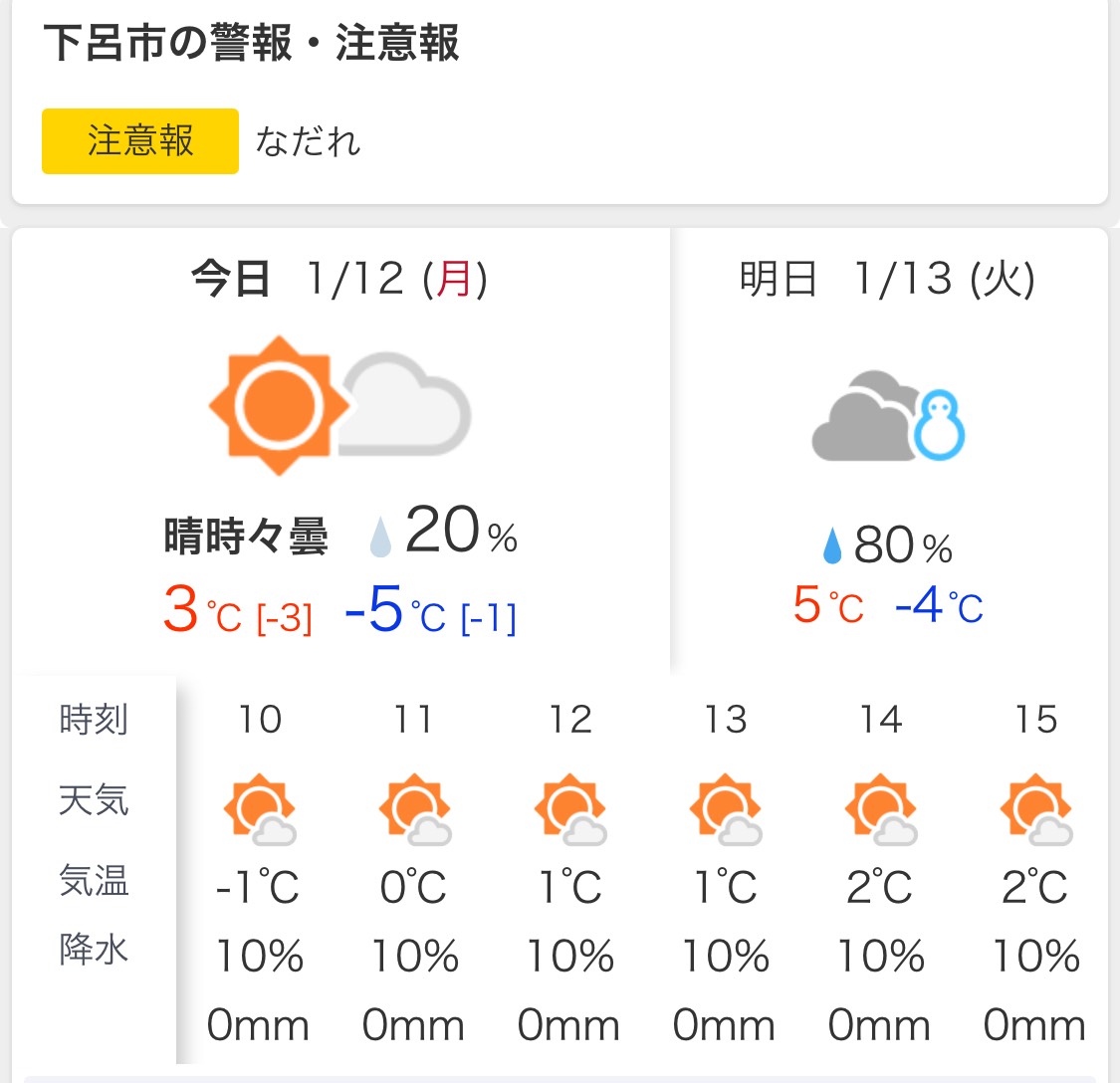Viewport: 1120px width, 1083px height.
Task: Click the 15 o'clock weather icon
Action: coord(1036,809)
